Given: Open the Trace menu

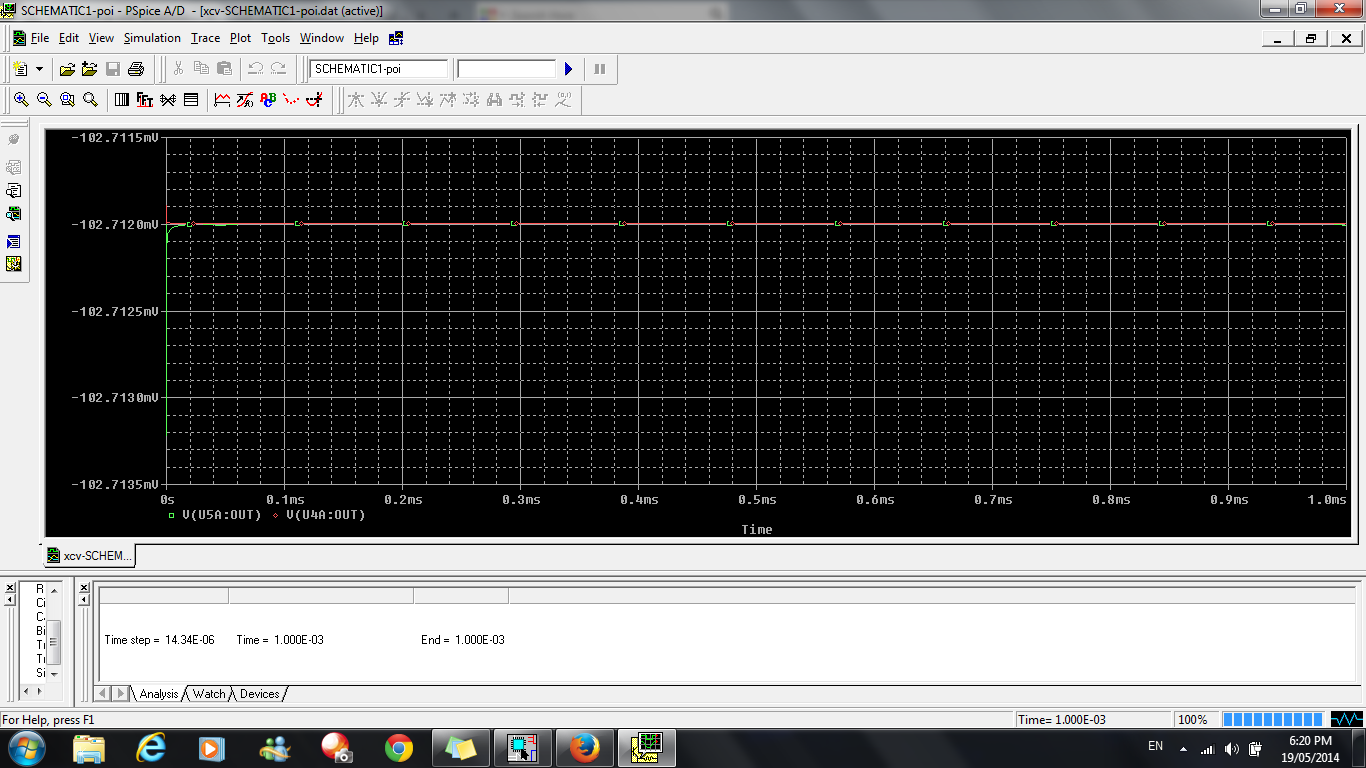Looking at the screenshot, I should 206,38.
